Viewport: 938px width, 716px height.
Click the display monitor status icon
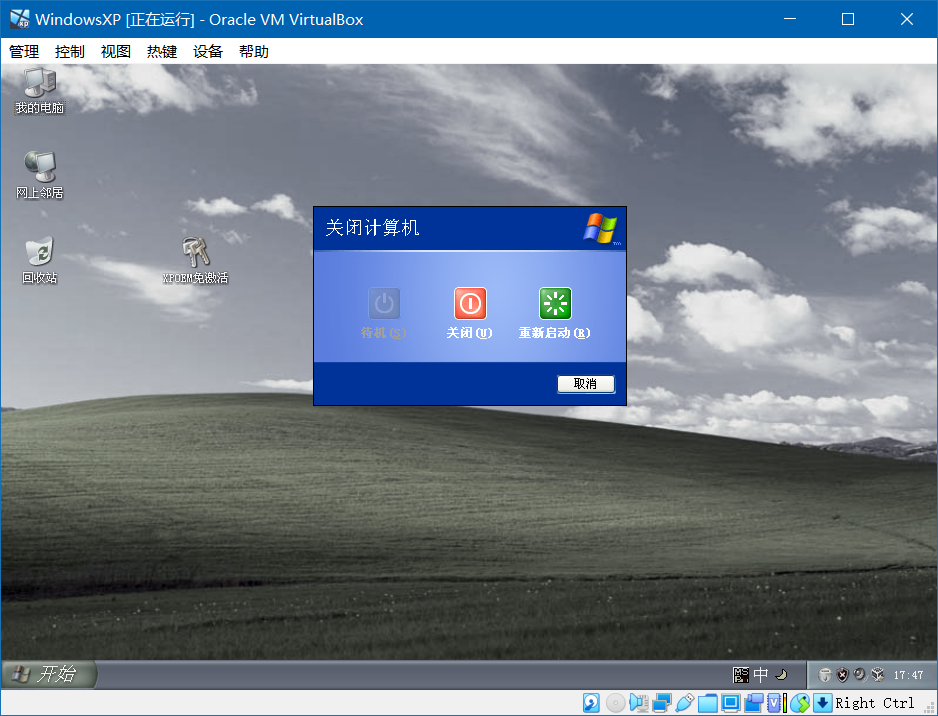tap(730, 703)
